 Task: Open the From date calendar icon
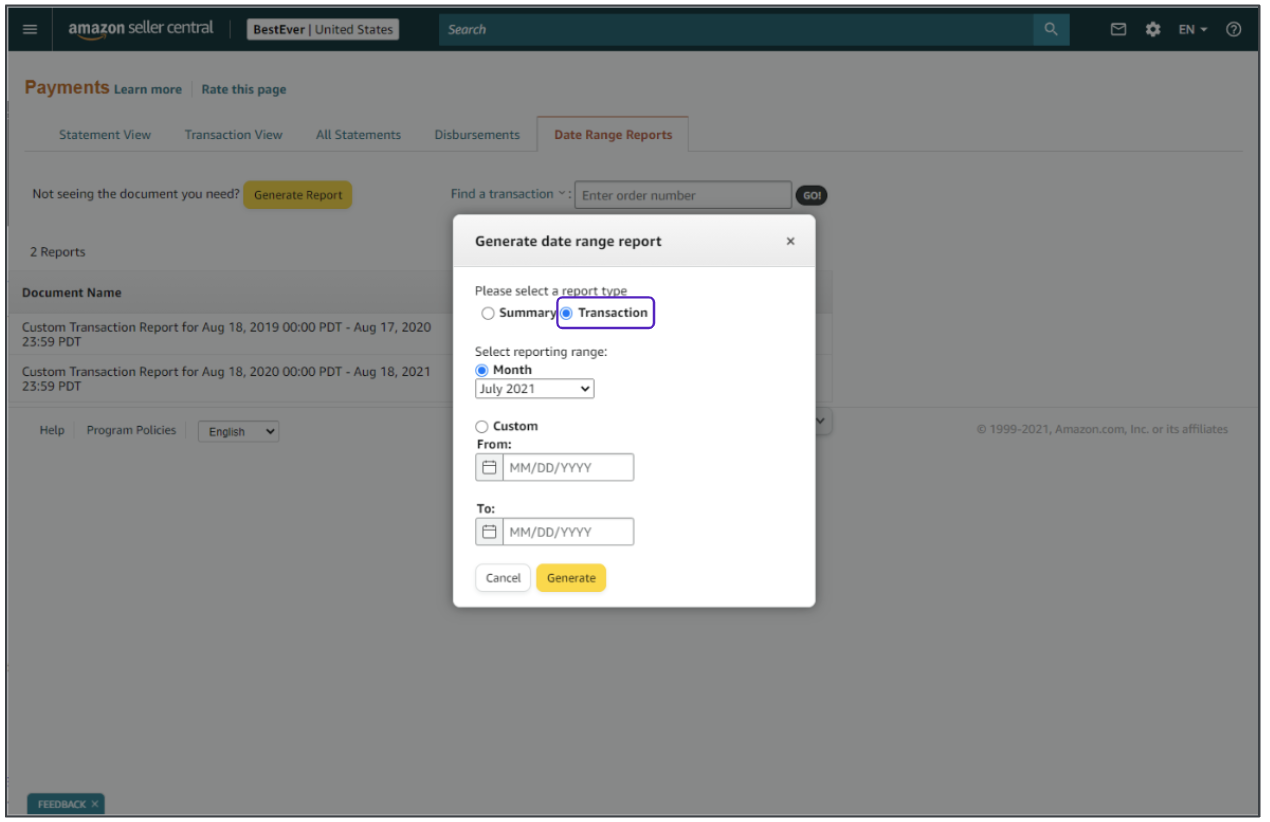[x=489, y=467]
